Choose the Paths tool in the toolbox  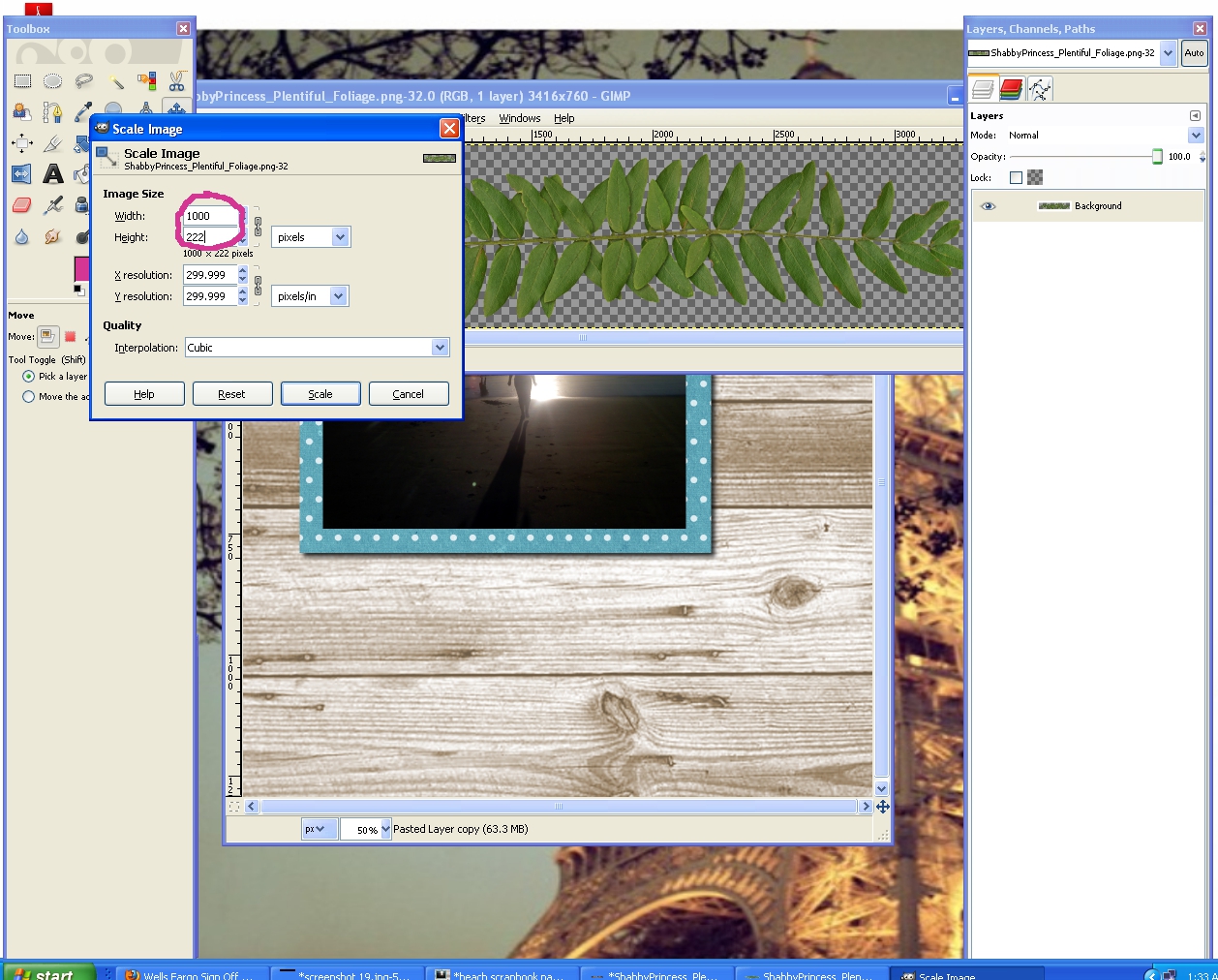52,111
